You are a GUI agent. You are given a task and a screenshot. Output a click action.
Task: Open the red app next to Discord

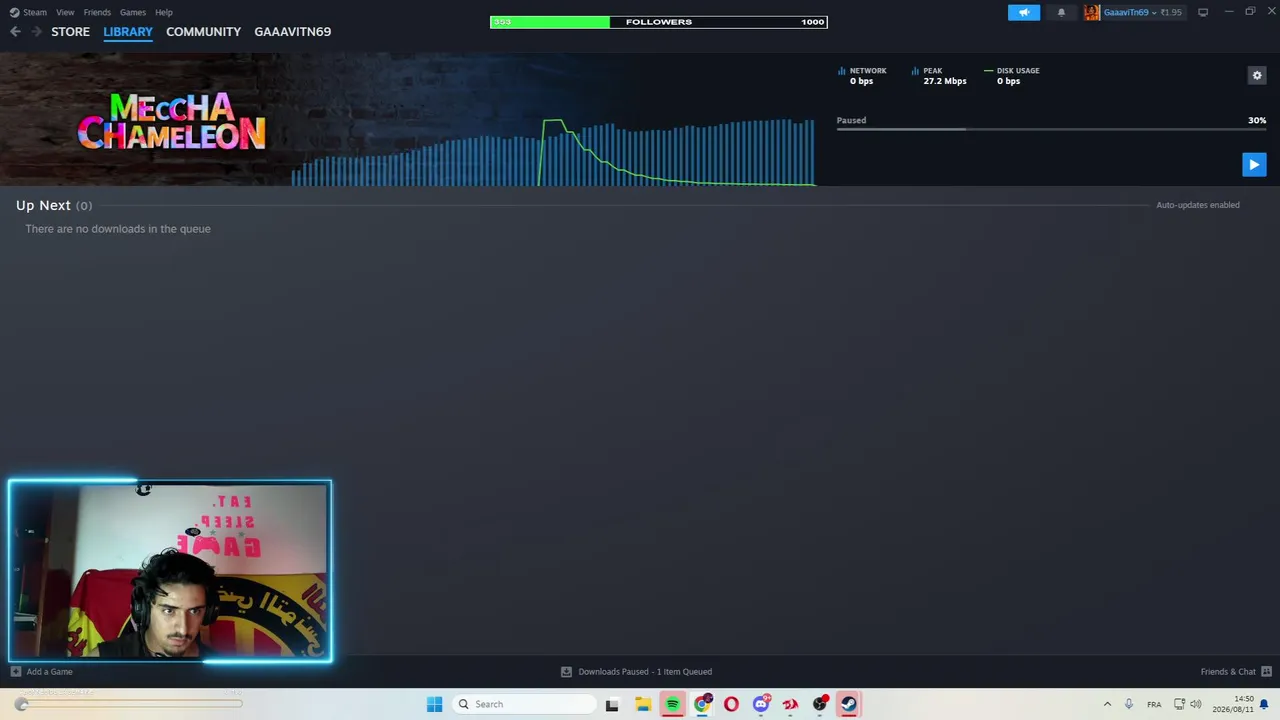tap(790, 704)
